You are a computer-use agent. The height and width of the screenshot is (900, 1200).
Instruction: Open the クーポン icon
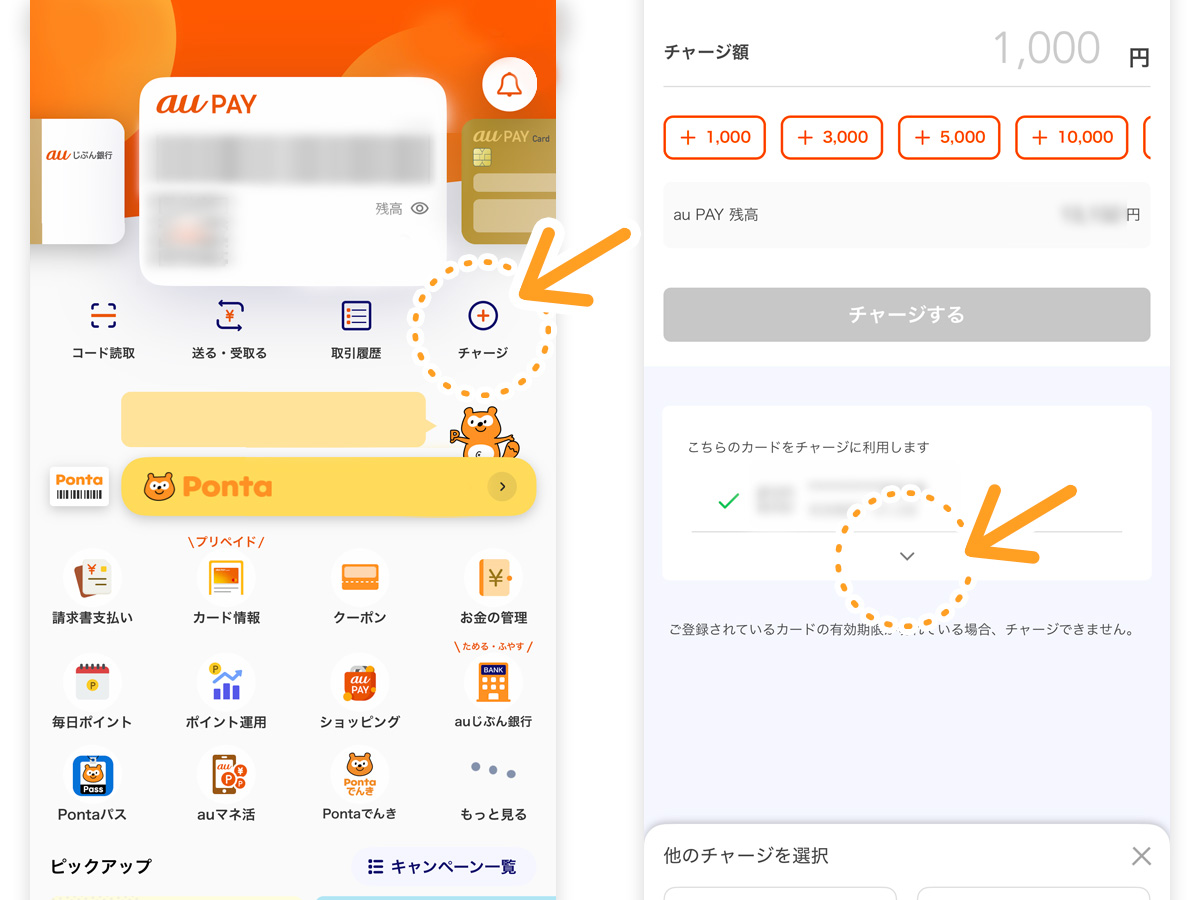(x=360, y=577)
